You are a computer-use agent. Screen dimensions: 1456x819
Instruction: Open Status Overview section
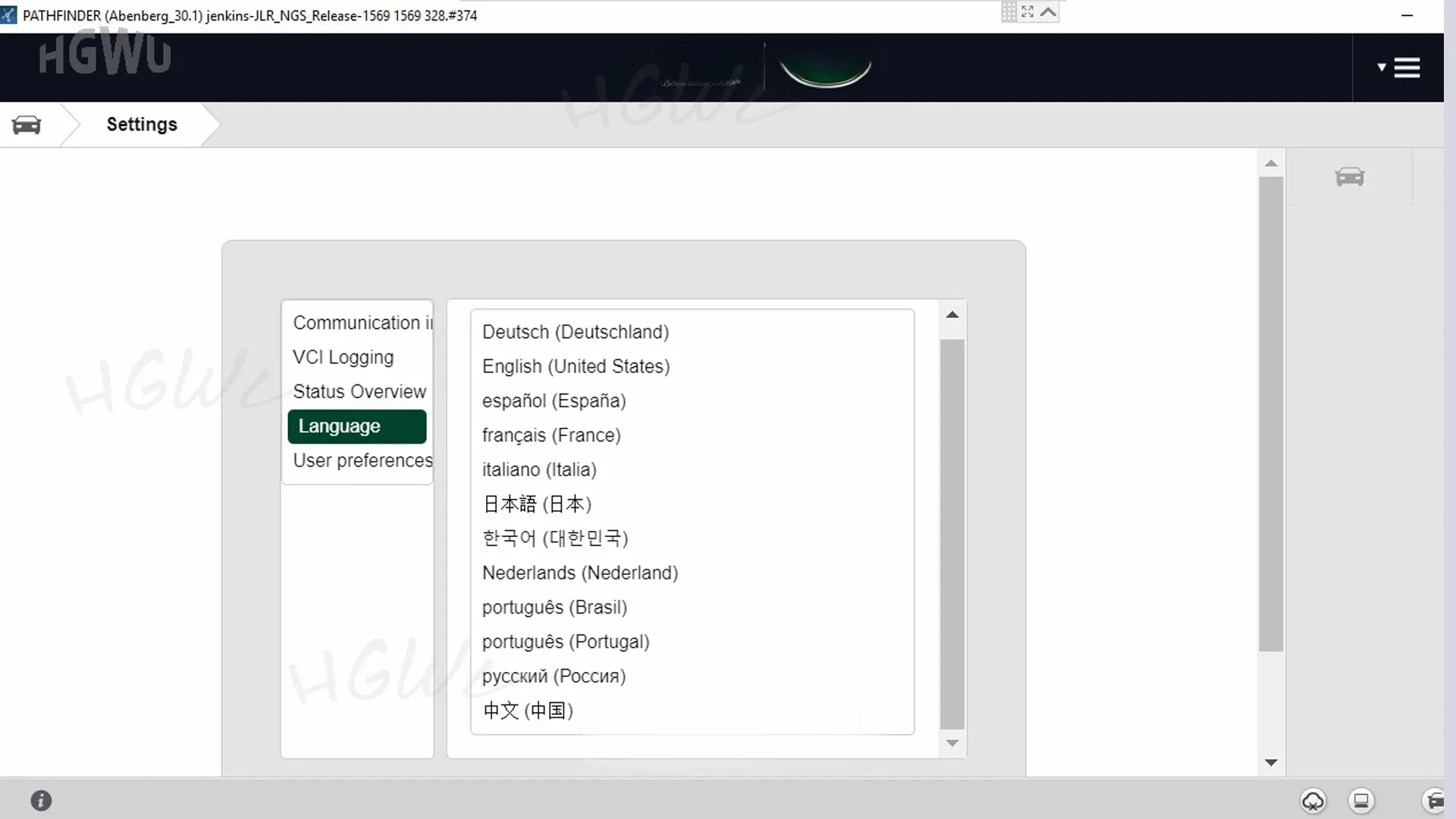[359, 392]
